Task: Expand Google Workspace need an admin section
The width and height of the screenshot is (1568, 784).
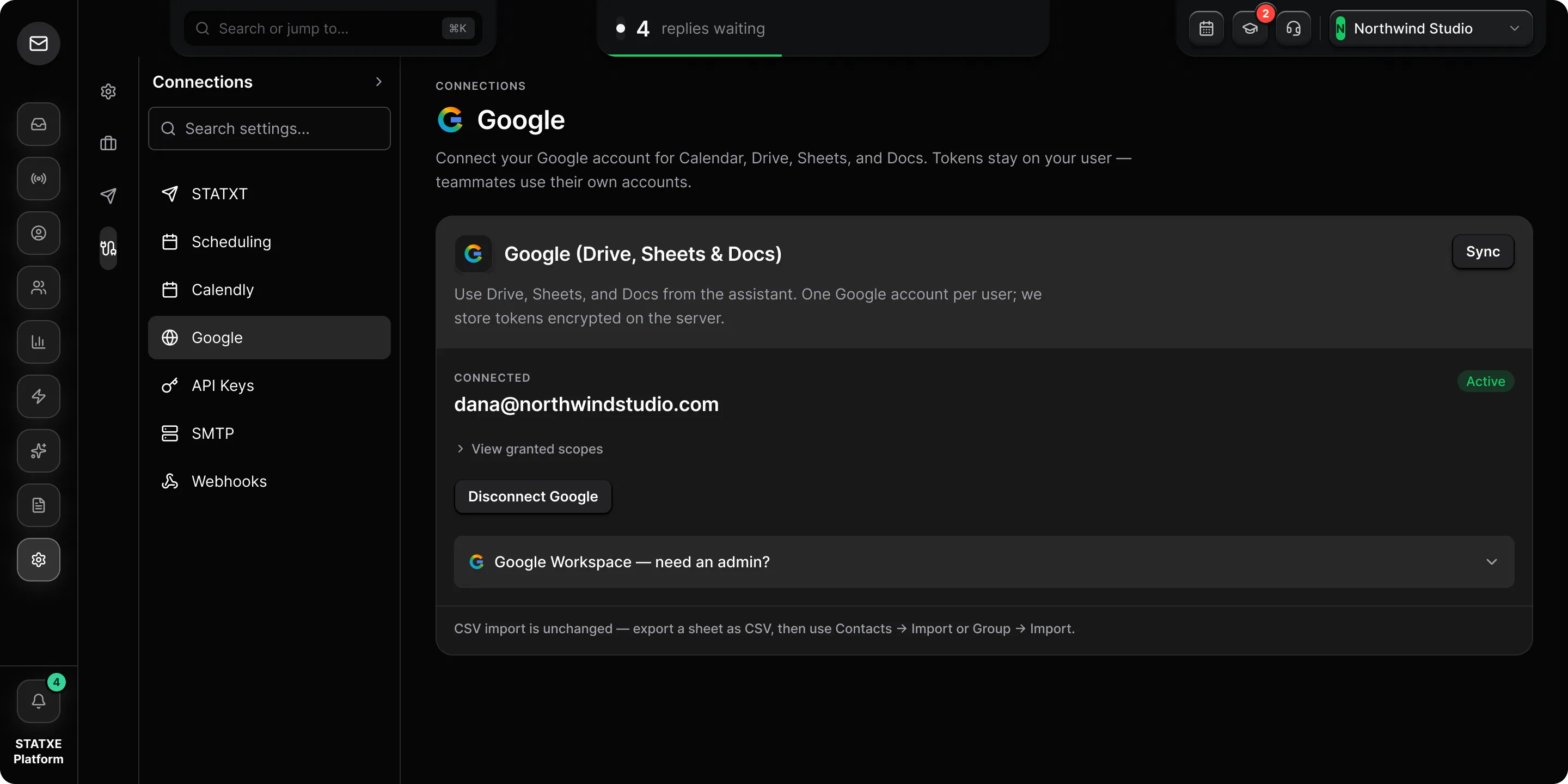Action: click(x=984, y=562)
